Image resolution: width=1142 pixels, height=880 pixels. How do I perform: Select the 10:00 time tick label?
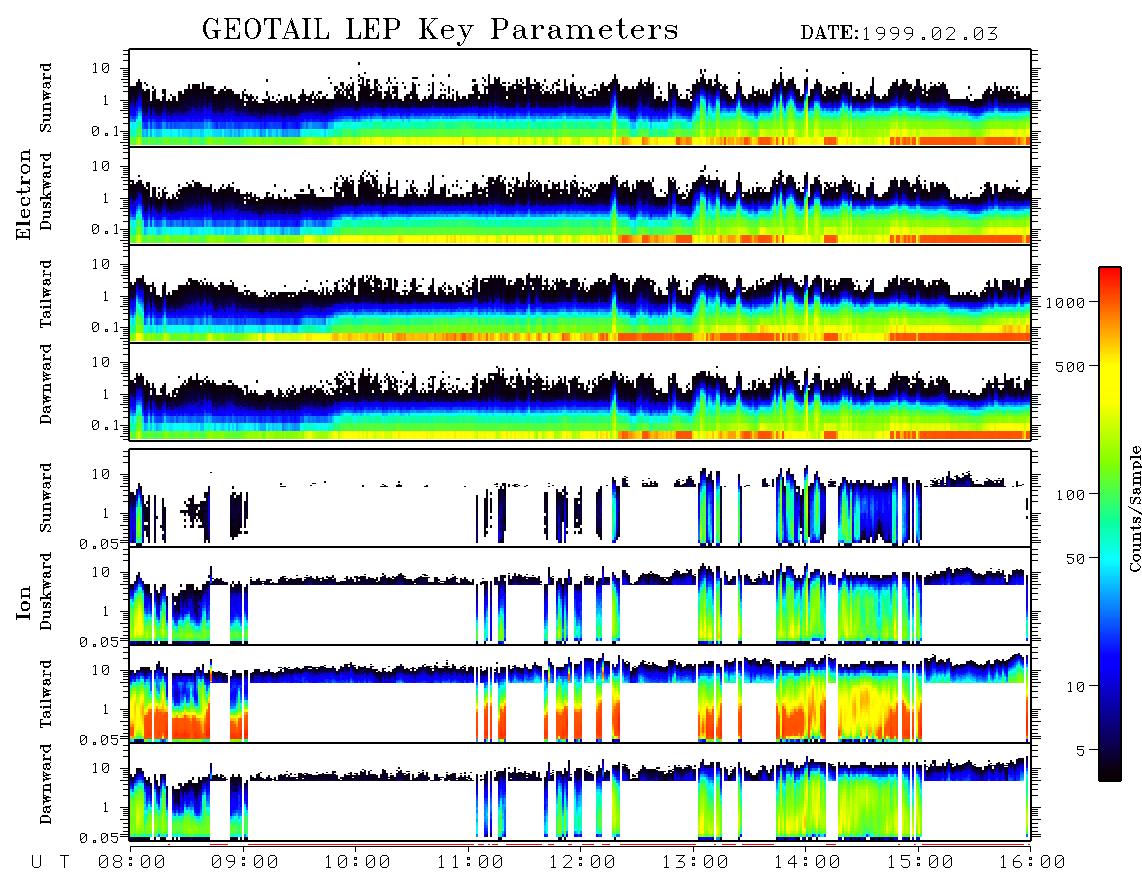tap(357, 862)
